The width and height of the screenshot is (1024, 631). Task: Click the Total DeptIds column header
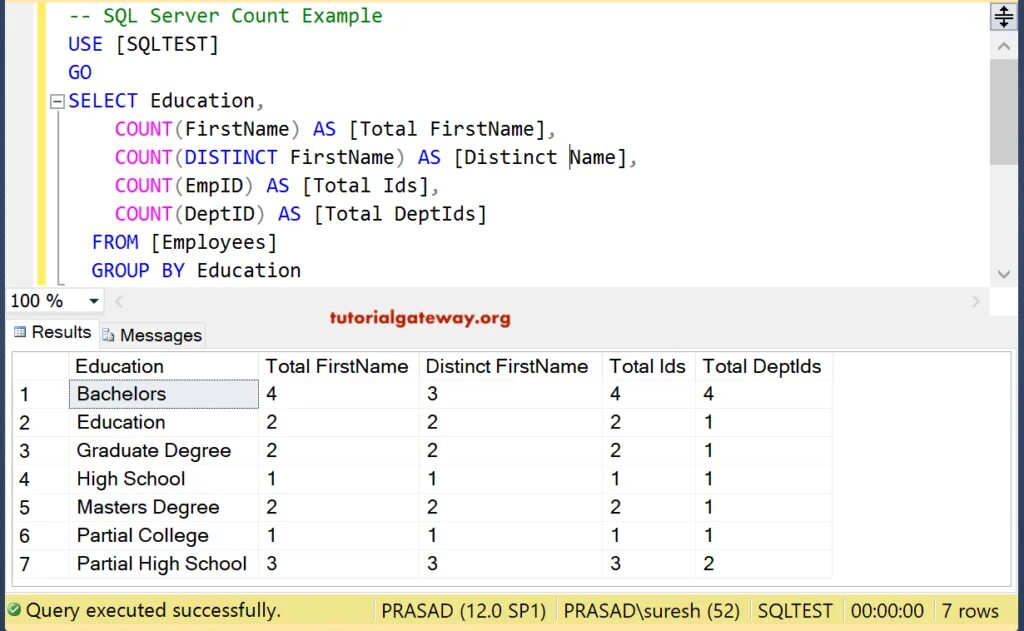pyautogui.click(x=763, y=366)
